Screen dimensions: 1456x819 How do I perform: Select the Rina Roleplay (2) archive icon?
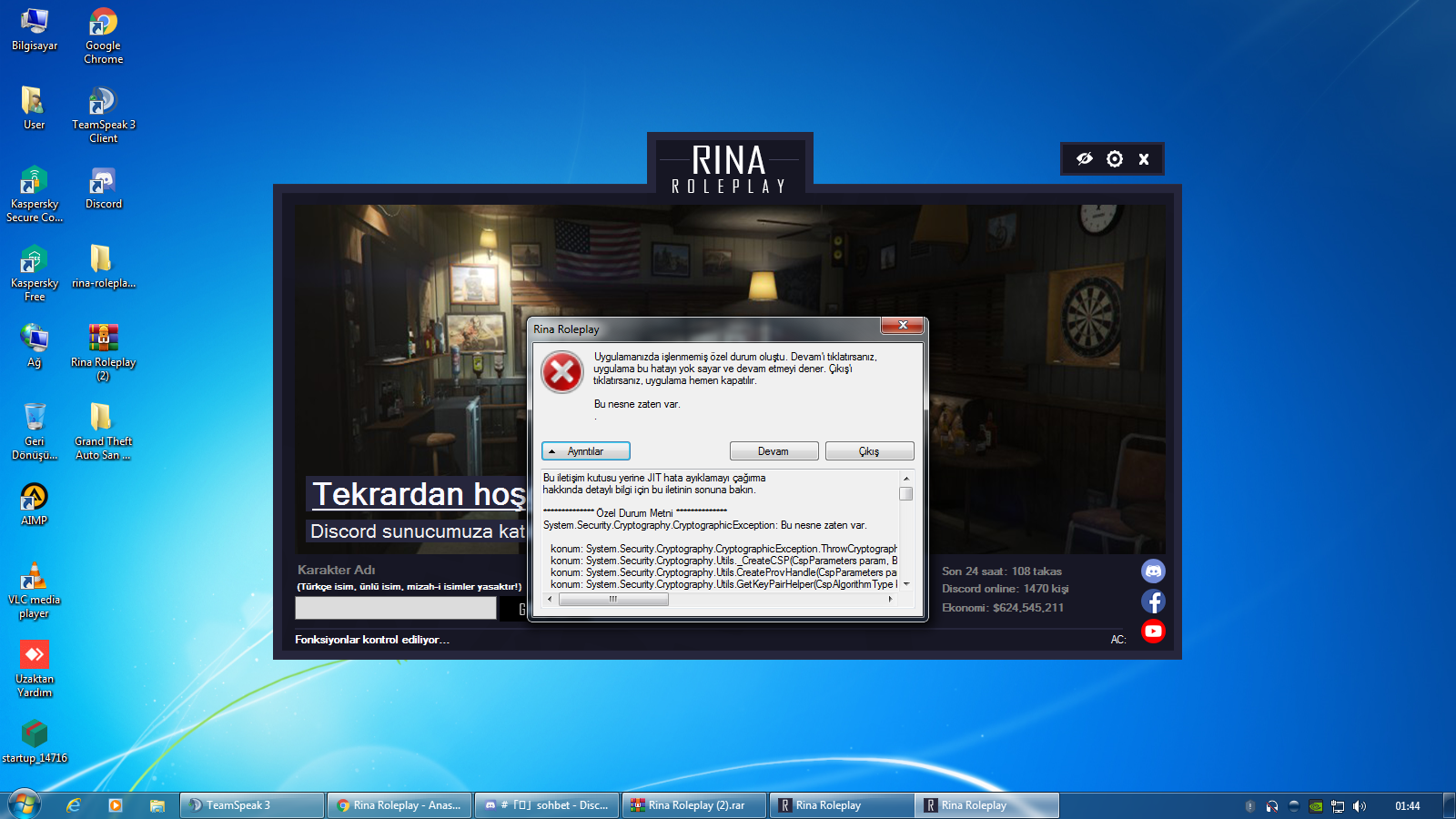[x=103, y=353]
